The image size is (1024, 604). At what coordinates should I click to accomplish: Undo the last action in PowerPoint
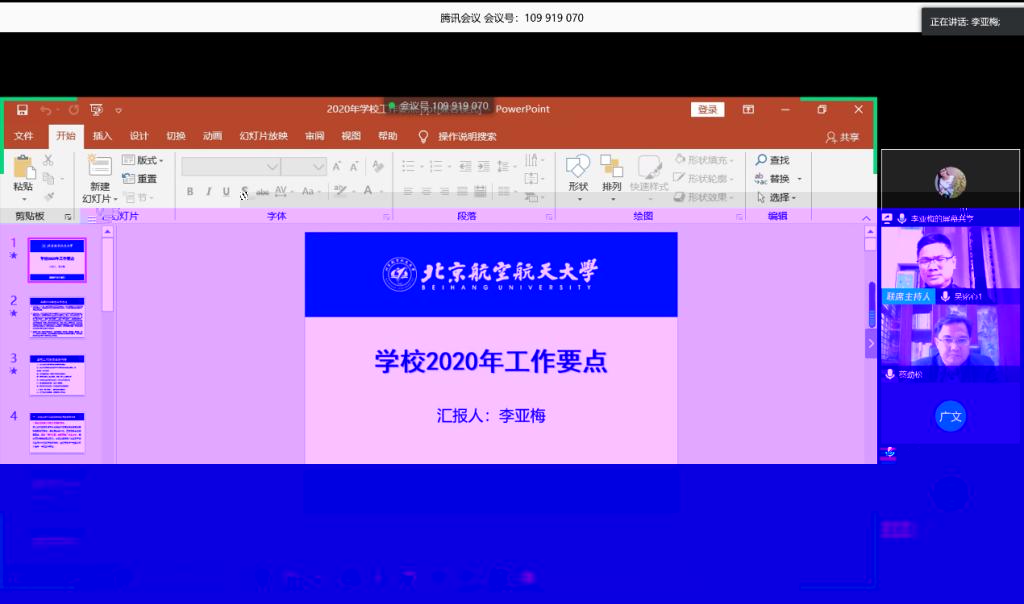45,110
